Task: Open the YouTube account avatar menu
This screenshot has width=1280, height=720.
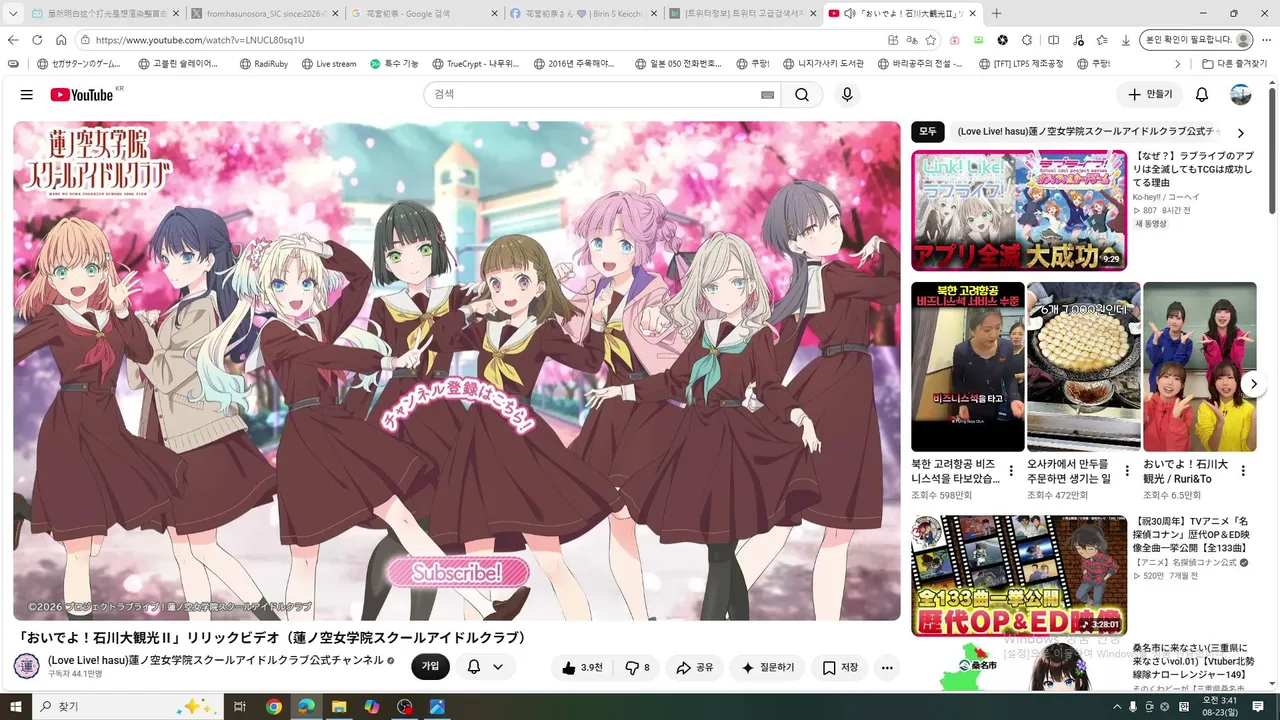Action: coord(1241,94)
